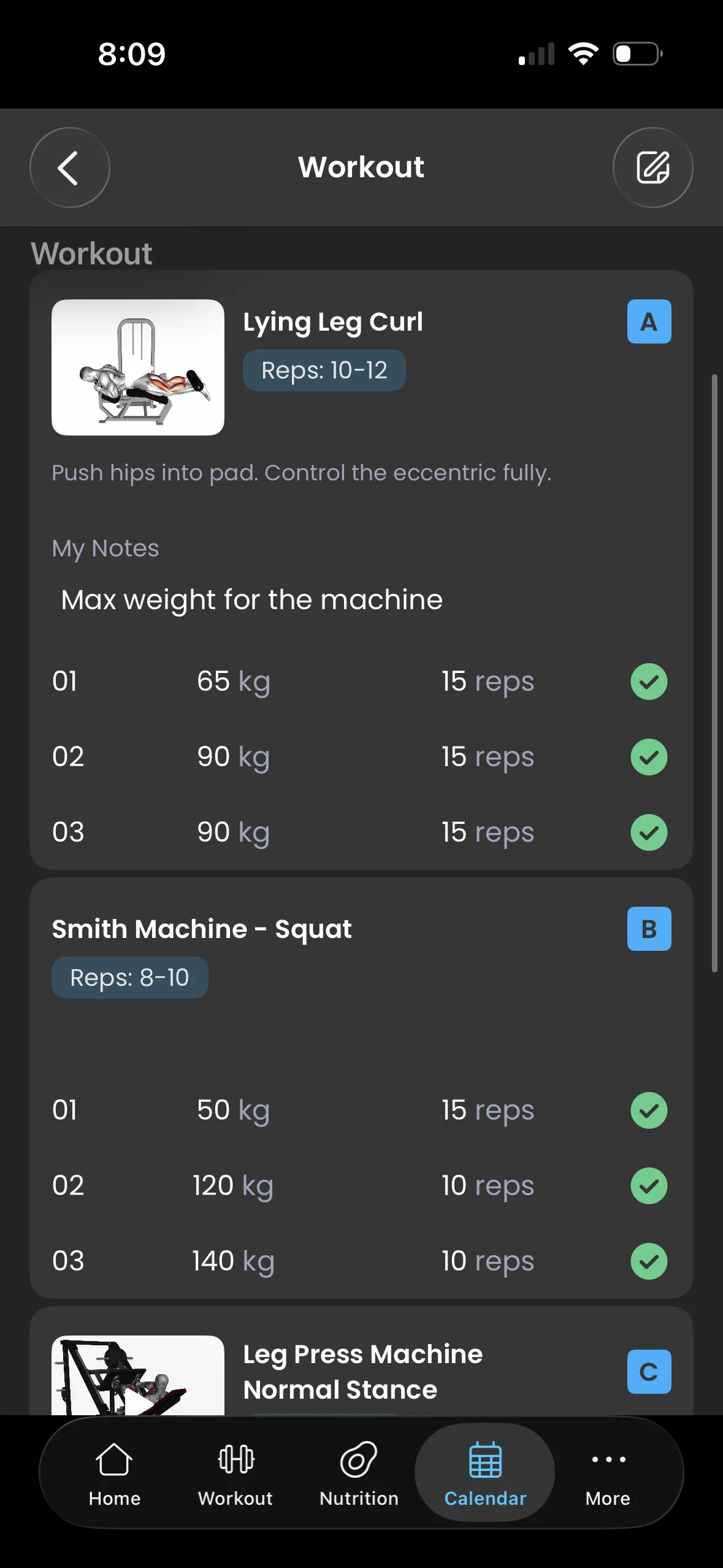Viewport: 723px width, 1568px height.
Task: Tap the Reps: 10-12 tag
Action: click(x=324, y=371)
